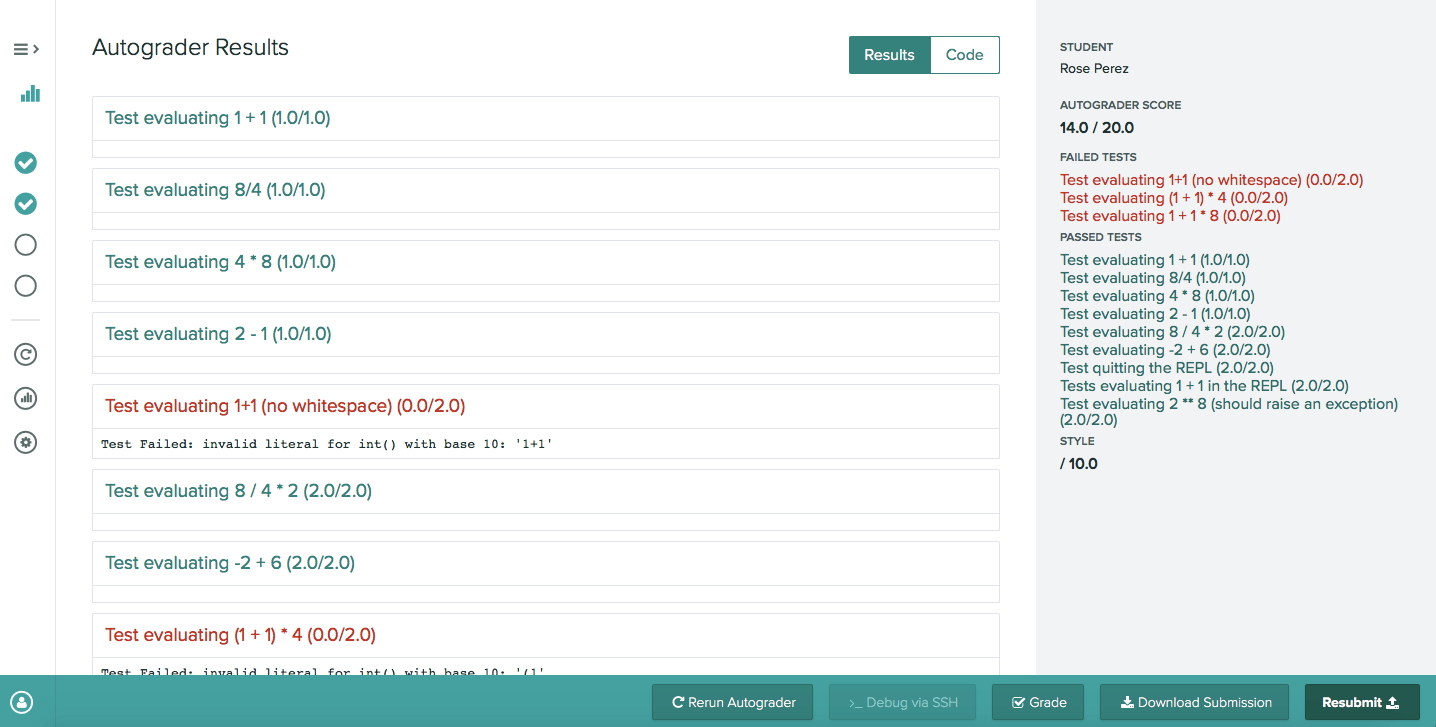
Task: Click the circular refresh history icon
Action: click(x=25, y=353)
